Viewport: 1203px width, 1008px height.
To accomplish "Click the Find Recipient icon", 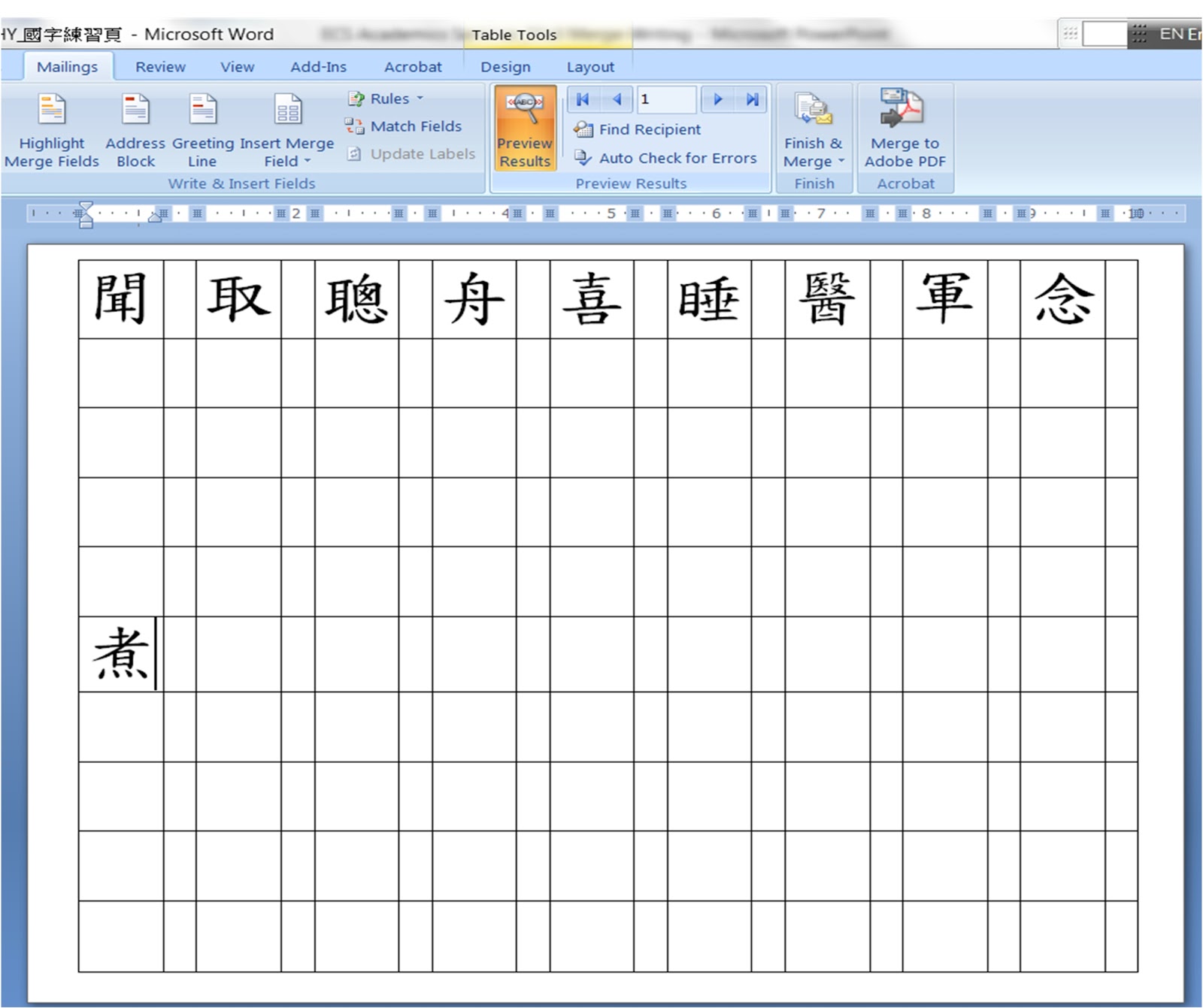I will pyautogui.click(x=583, y=129).
